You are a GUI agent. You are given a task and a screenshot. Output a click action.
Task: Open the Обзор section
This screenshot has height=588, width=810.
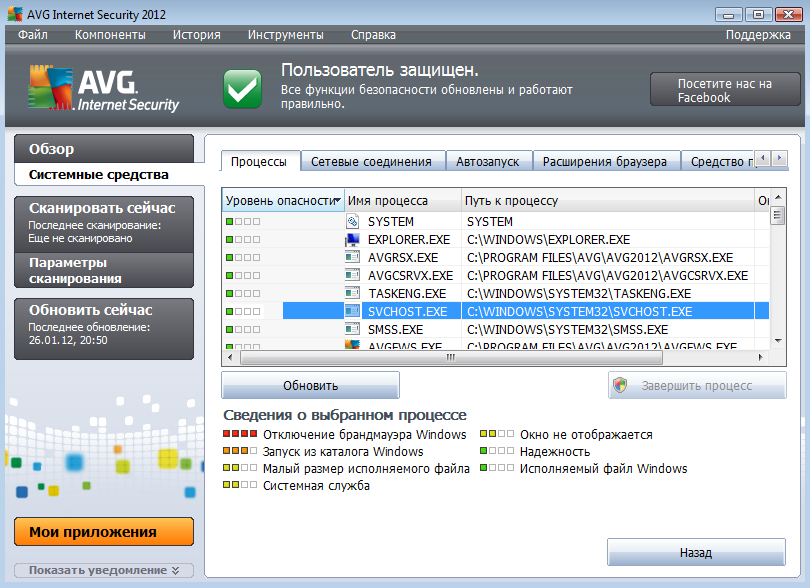[104, 149]
